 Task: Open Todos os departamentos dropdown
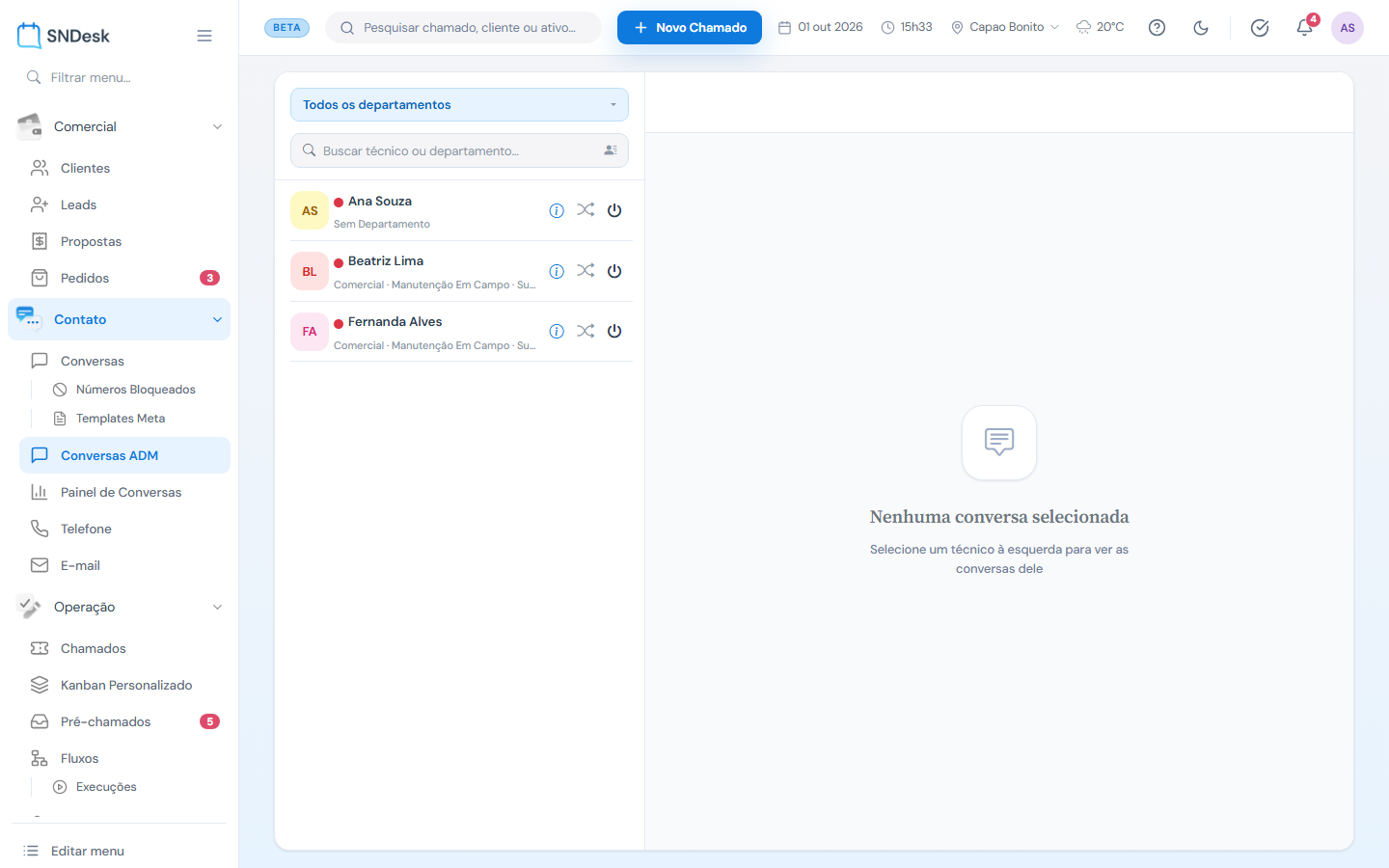tap(459, 105)
